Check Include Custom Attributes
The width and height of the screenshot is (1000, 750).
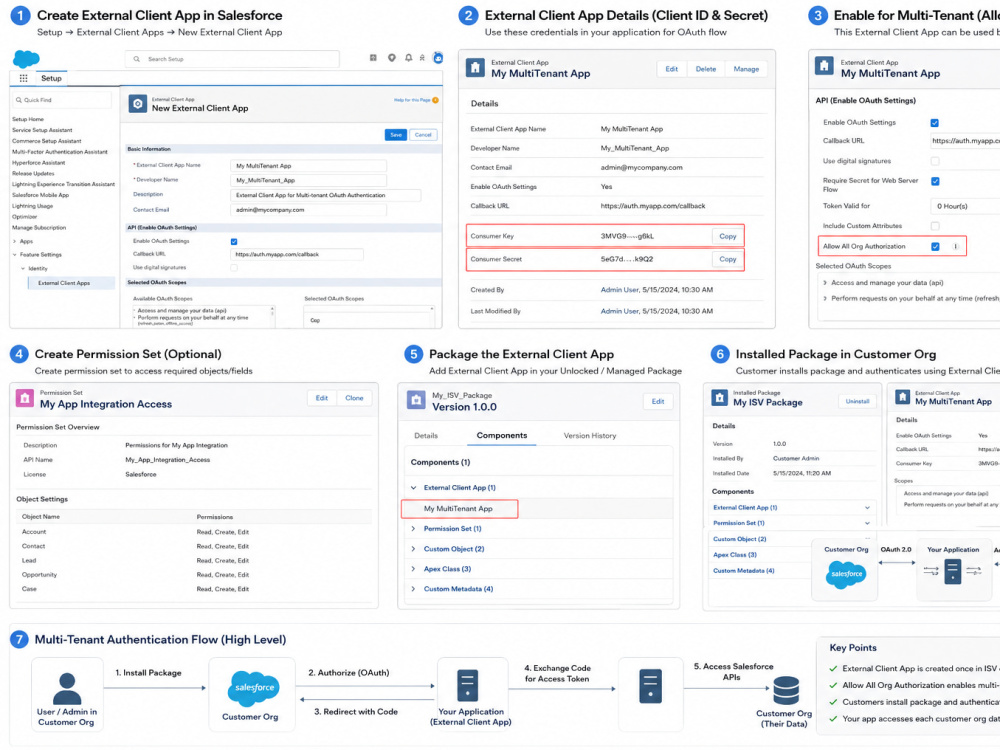click(935, 226)
